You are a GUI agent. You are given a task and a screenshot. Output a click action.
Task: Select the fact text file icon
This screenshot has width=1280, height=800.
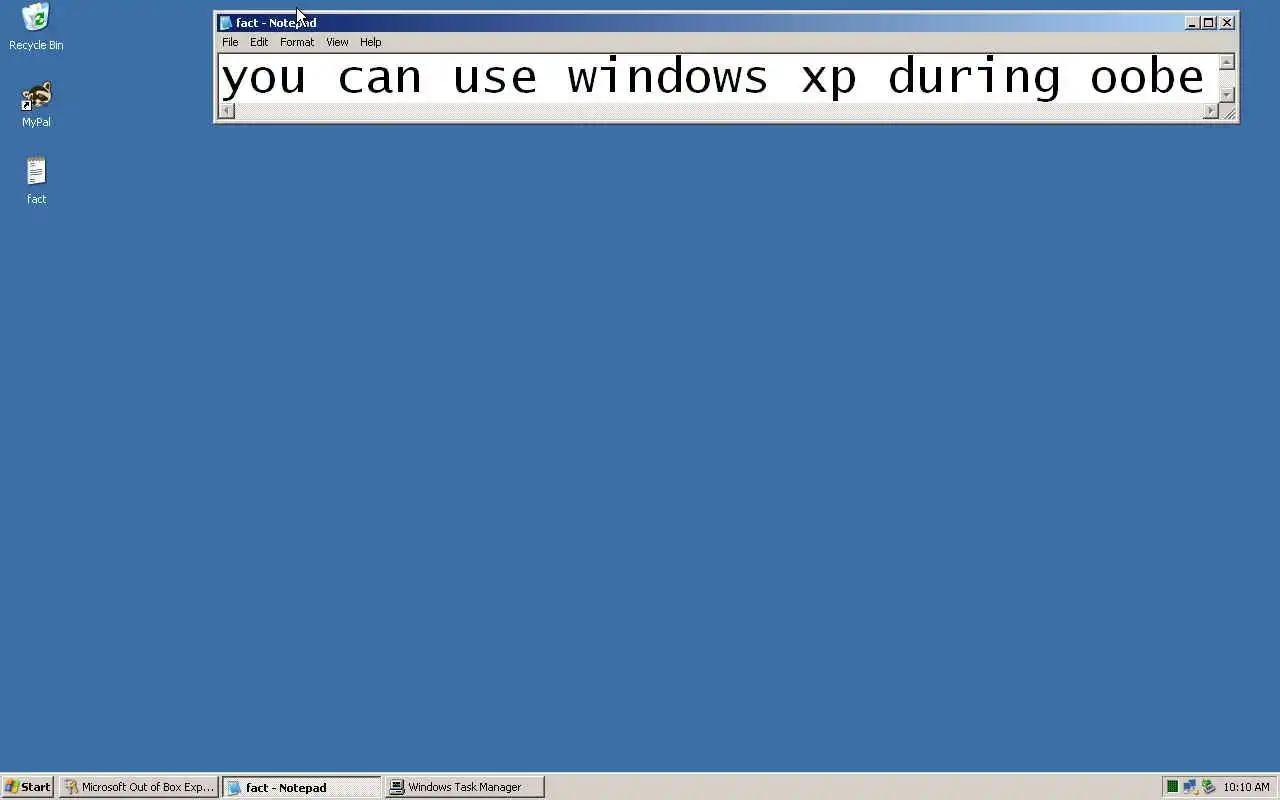coord(36,181)
